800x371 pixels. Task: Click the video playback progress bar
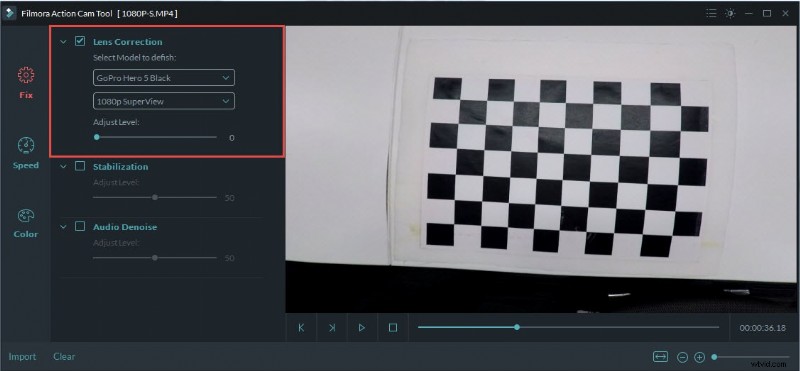tap(568, 327)
